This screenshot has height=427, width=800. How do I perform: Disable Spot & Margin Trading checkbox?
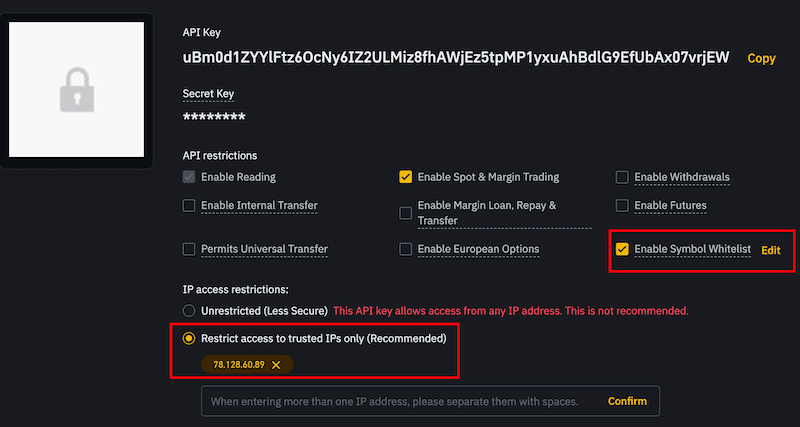405,177
